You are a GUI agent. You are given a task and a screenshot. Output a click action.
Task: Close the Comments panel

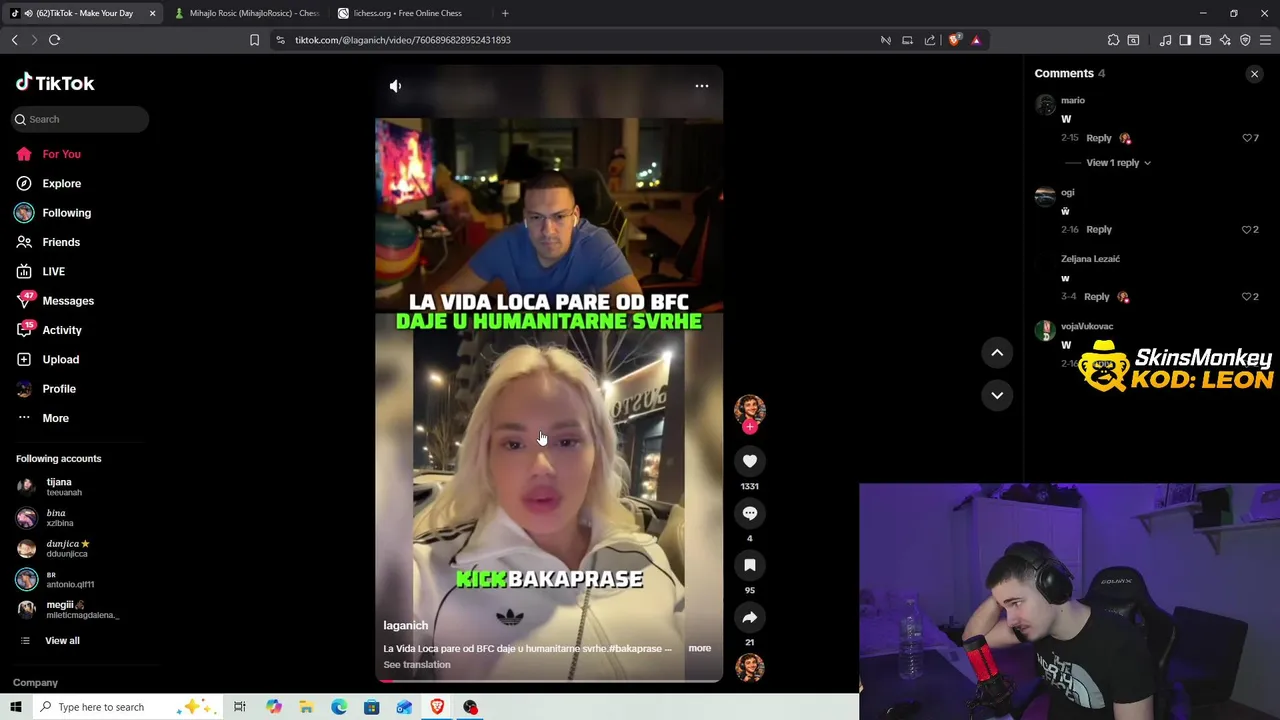[x=1254, y=74]
